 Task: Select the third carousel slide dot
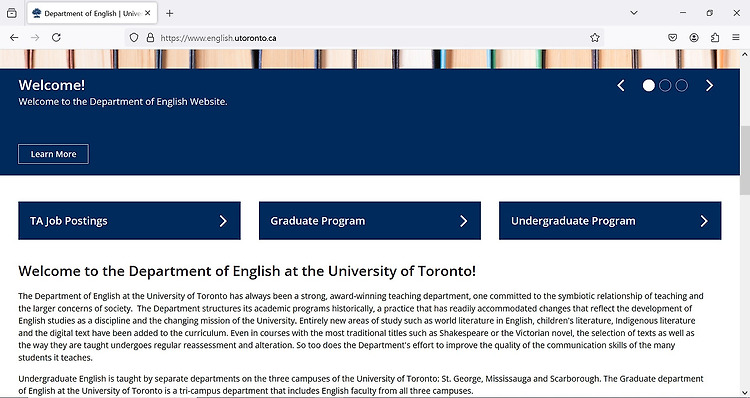point(682,86)
